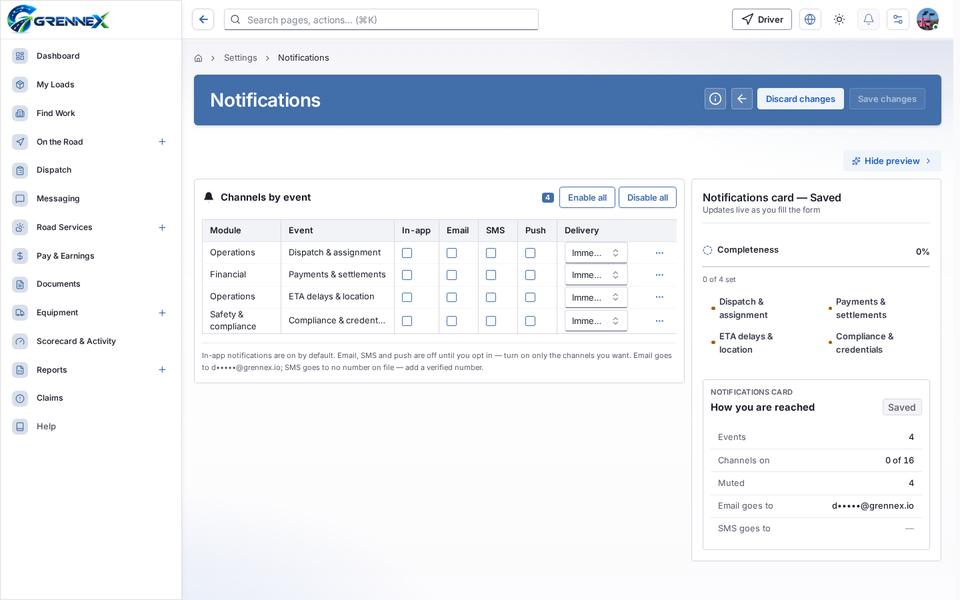
Task: Open the notifications bell in the top bar
Action: [868, 20]
